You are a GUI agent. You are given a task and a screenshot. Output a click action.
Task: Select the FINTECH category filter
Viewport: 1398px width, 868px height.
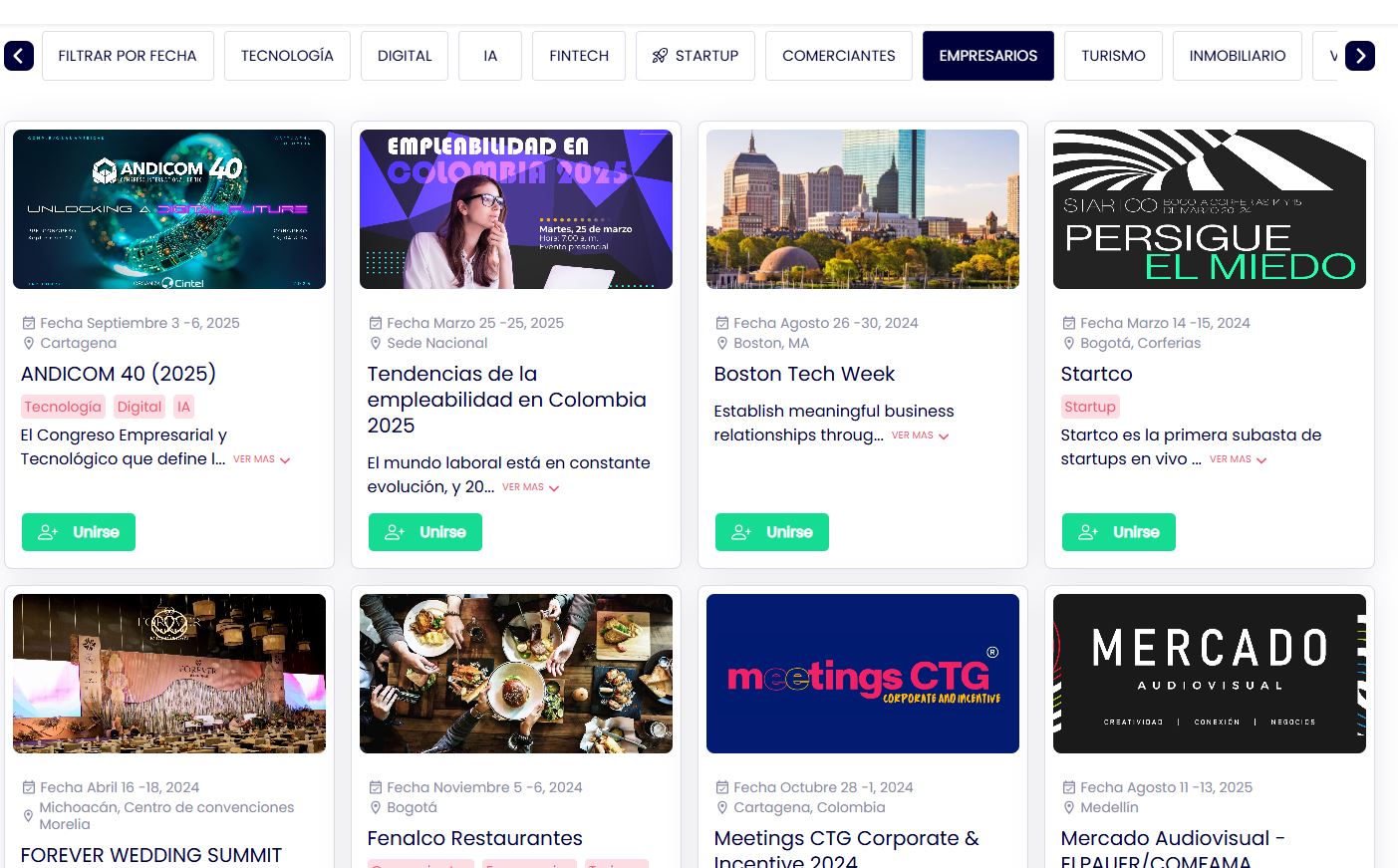tap(579, 56)
